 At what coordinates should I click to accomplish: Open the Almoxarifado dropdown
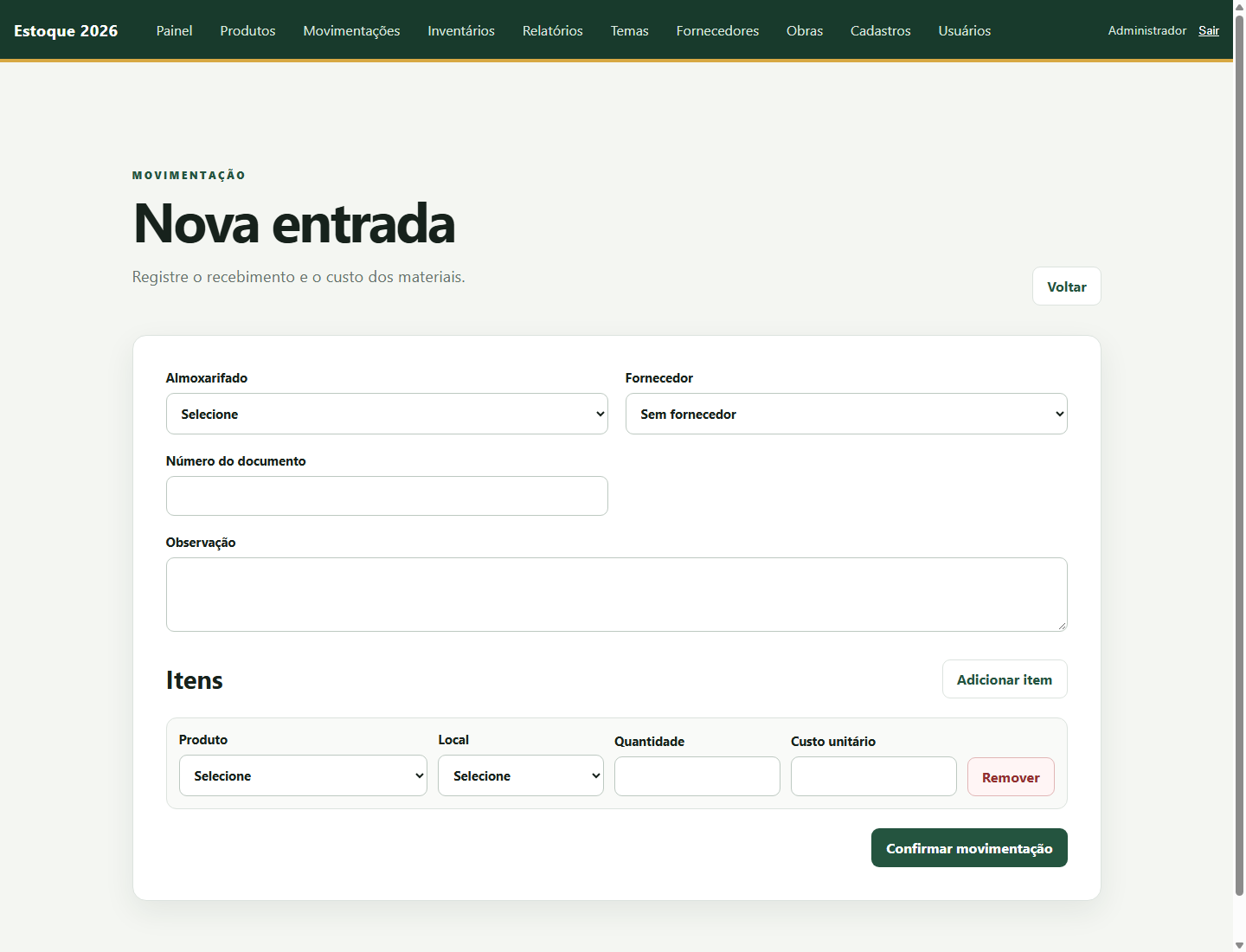(x=387, y=414)
